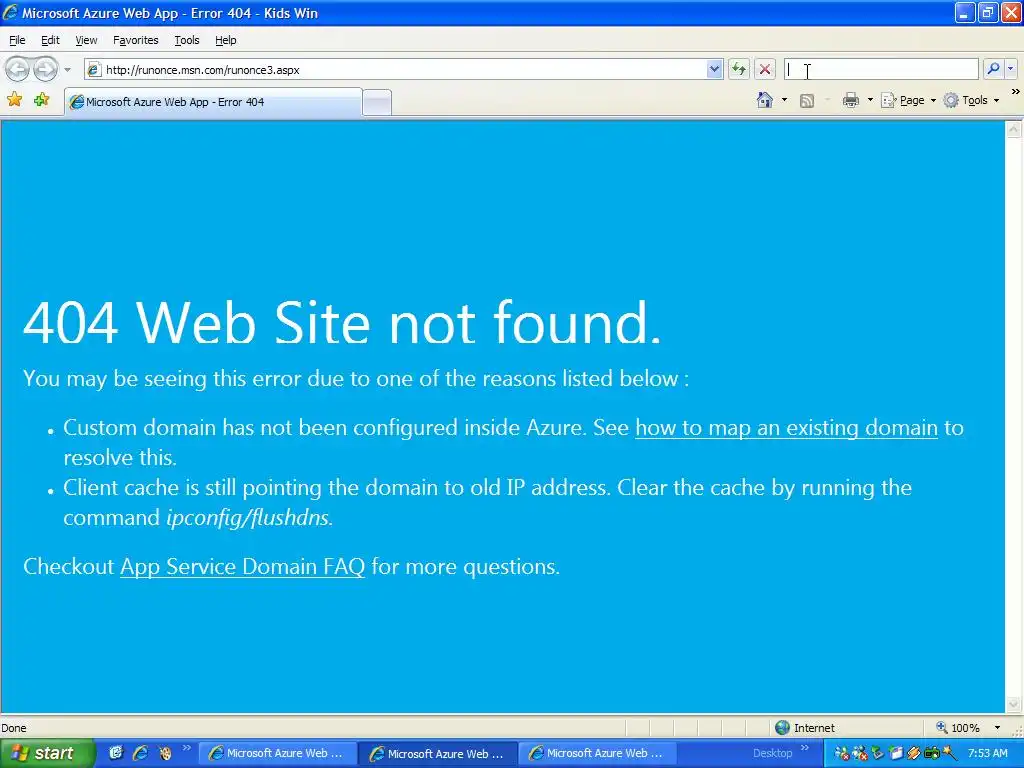The height and width of the screenshot is (768, 1024).
Task: Click the first system tray network icon
Action: click(x=842, y=753)
